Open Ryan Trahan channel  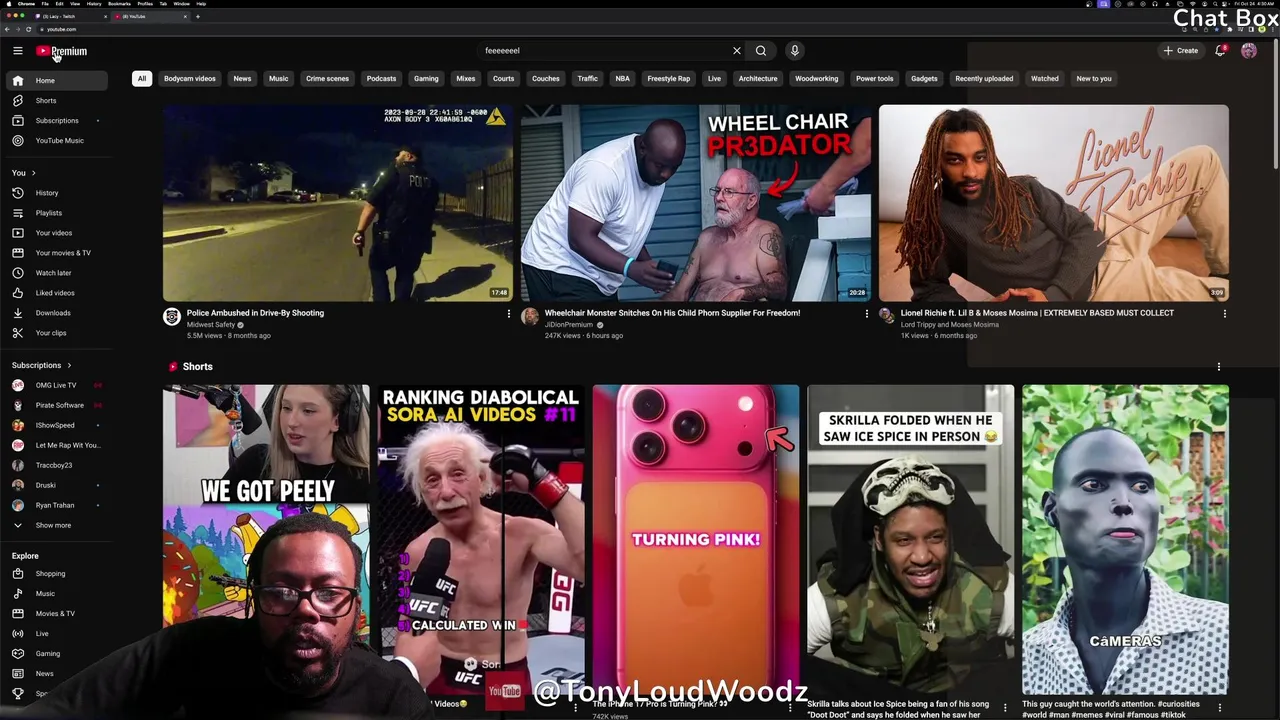pos(55,505)
